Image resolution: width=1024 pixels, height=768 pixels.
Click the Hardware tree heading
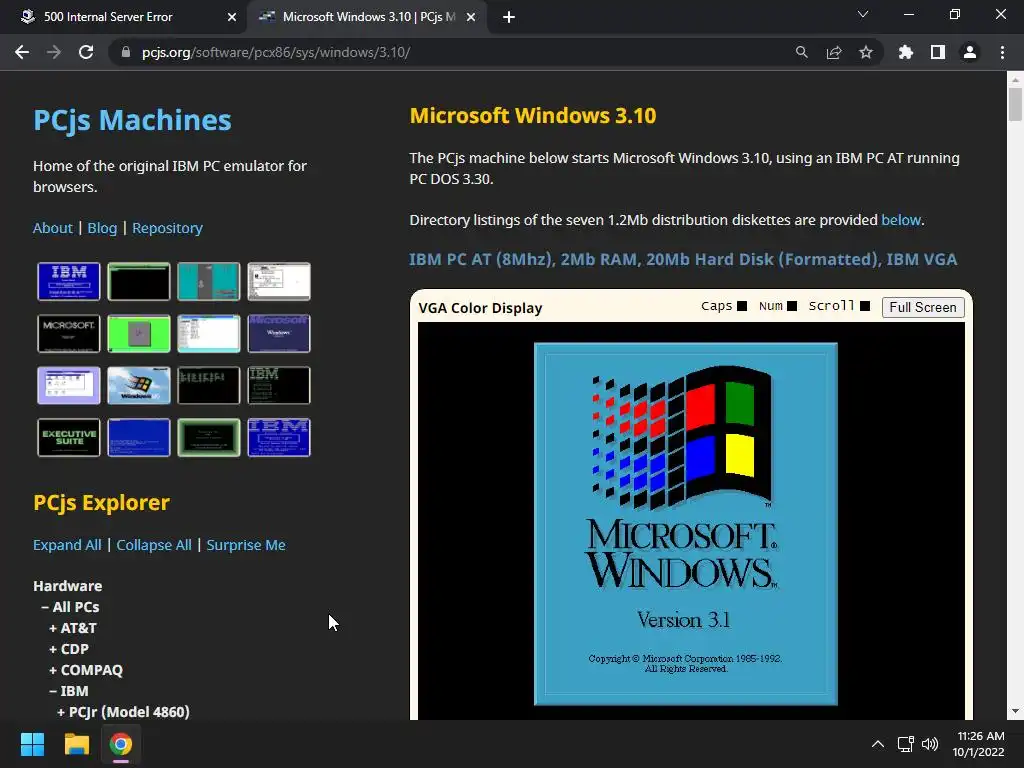pyautogui.click(x=68, y=586)
